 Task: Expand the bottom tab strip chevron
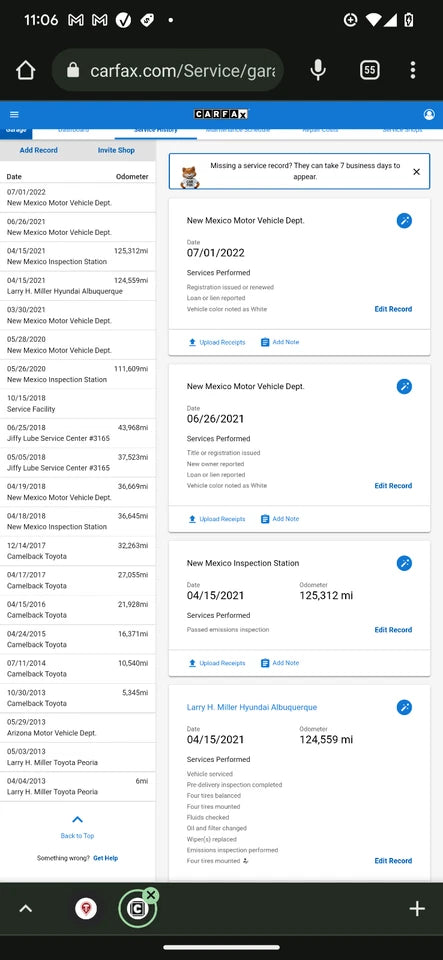click(x=26, y=909)
